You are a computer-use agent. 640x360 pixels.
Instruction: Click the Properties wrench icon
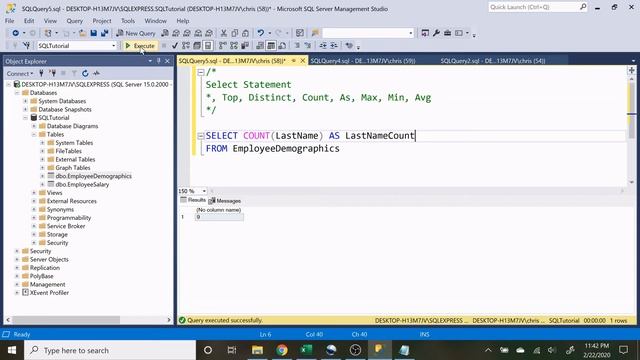click(436, 33)
